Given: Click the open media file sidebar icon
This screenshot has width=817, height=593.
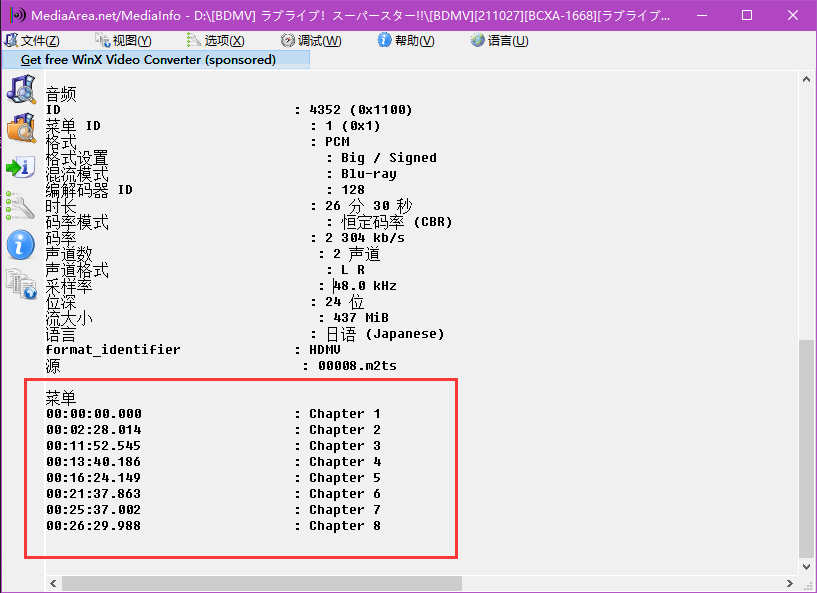Looking at the screenshot, I should [20, 89].
